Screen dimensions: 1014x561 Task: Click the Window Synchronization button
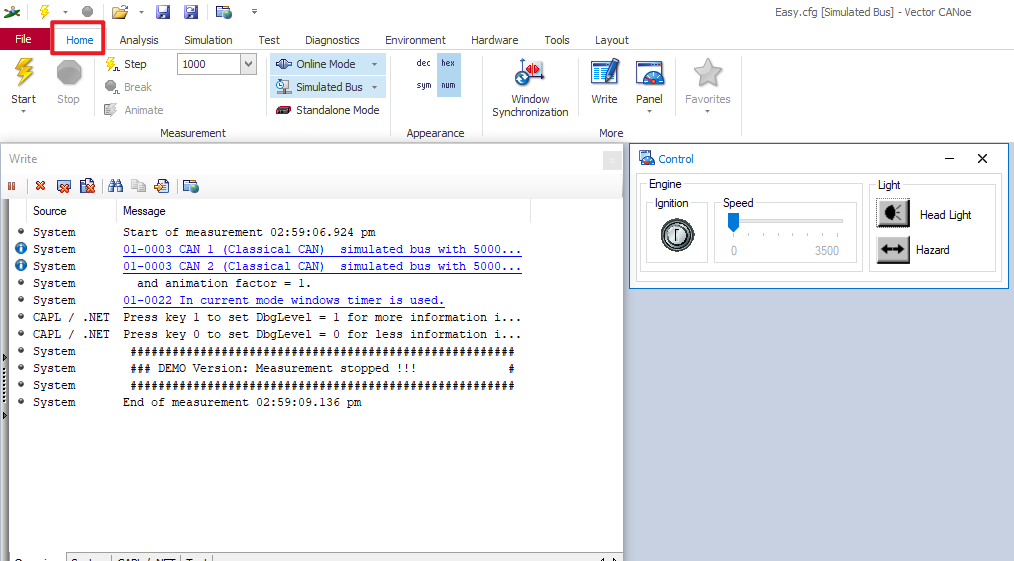(x=530, y=87)
